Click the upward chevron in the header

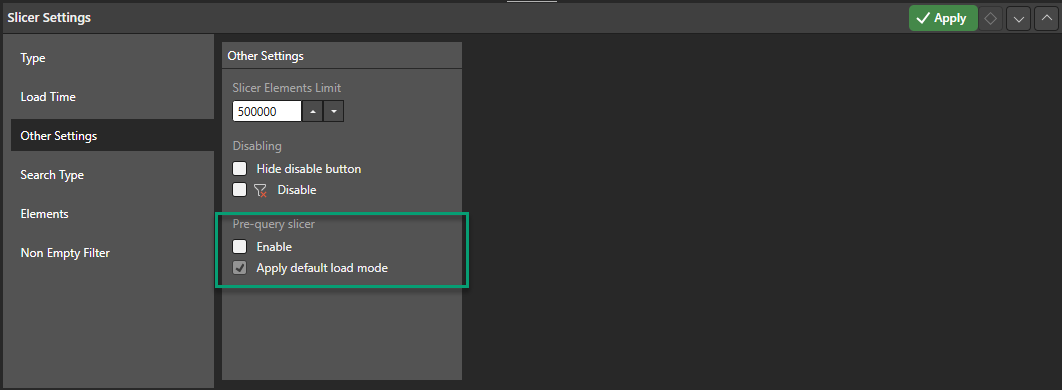click(x=1046, y=18)
